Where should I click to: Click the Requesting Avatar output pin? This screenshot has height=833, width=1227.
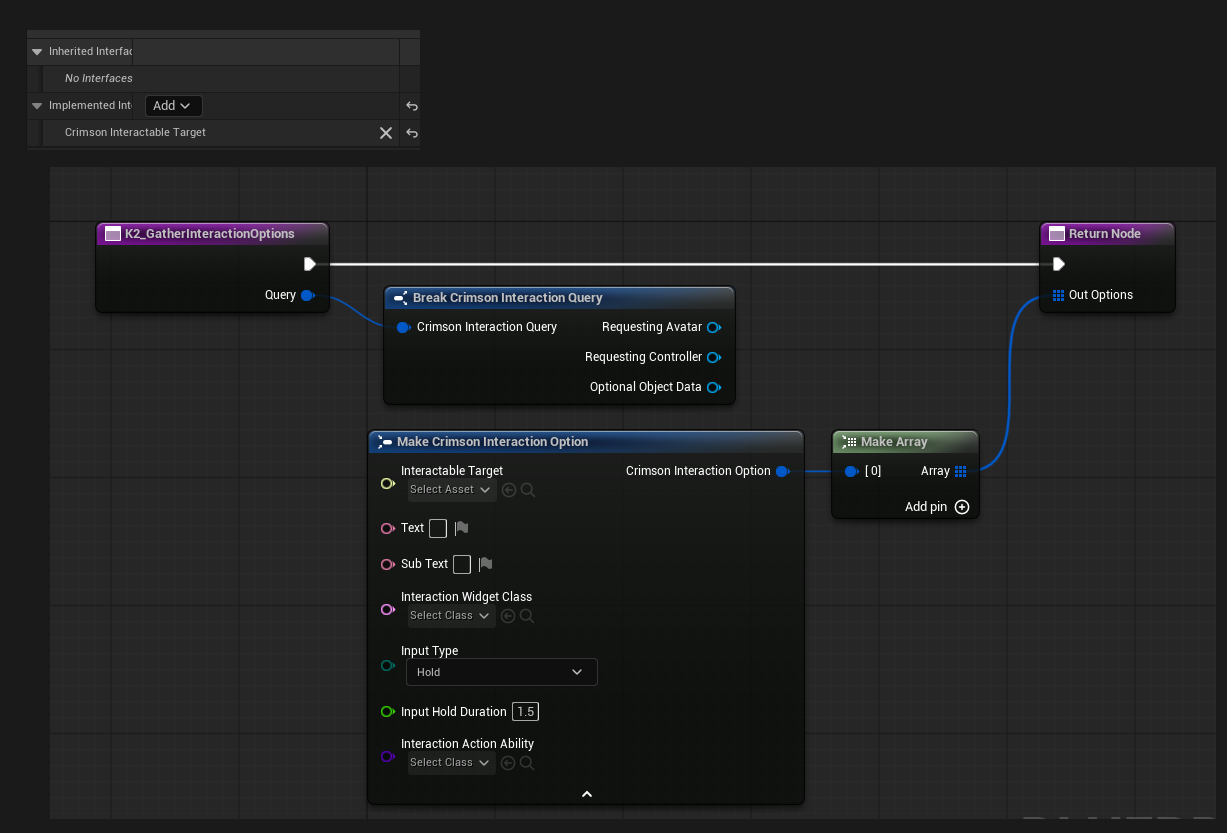click(x=714, y=327)
